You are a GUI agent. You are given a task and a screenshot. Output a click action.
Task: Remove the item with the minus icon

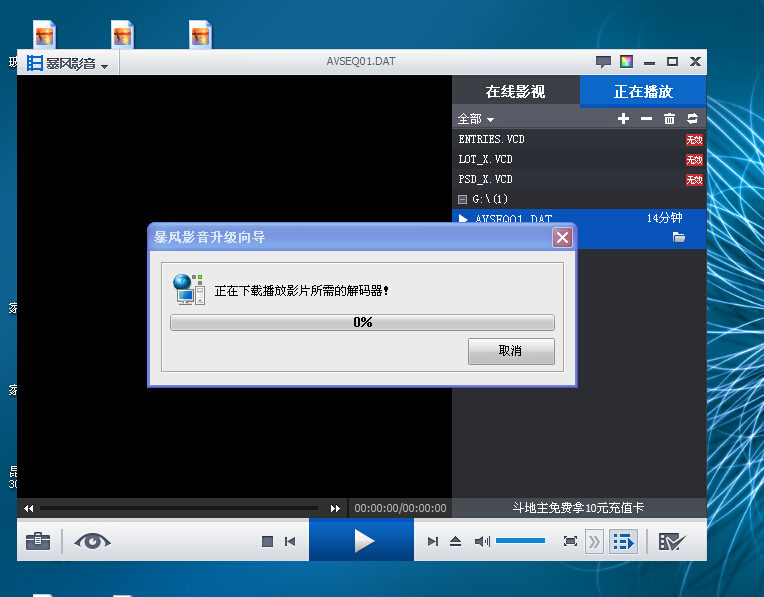(646, 118)
